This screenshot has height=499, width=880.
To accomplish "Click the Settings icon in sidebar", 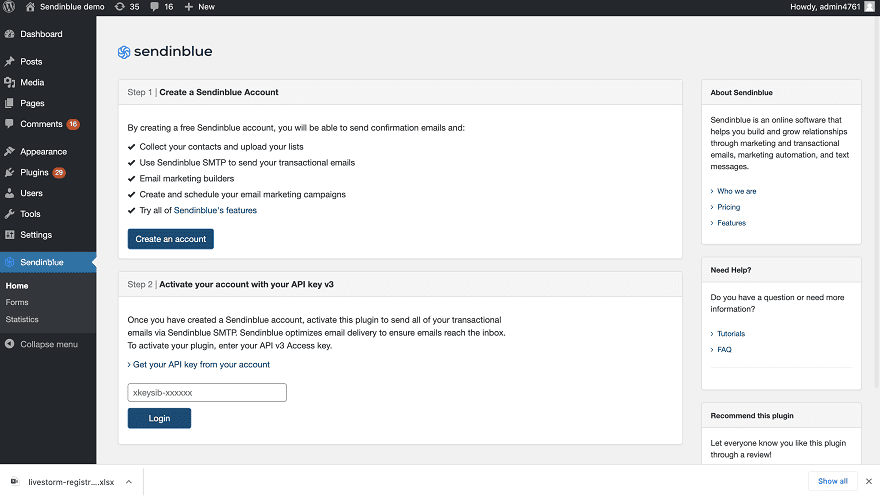I will click(x=10, y=235).
